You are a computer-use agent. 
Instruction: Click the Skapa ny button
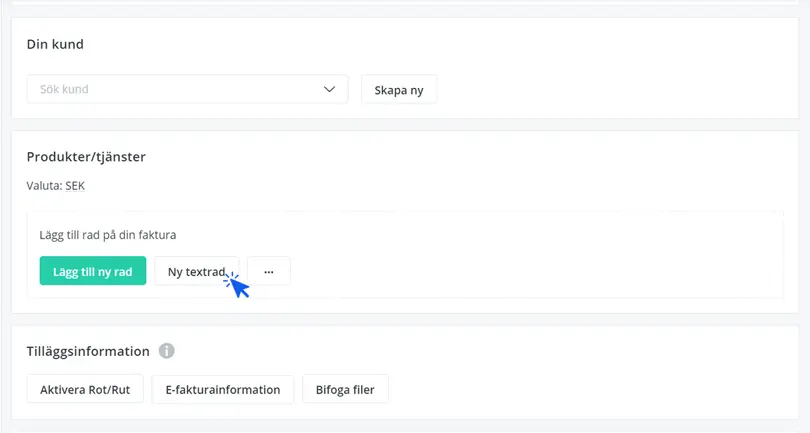tap(399, 90)
